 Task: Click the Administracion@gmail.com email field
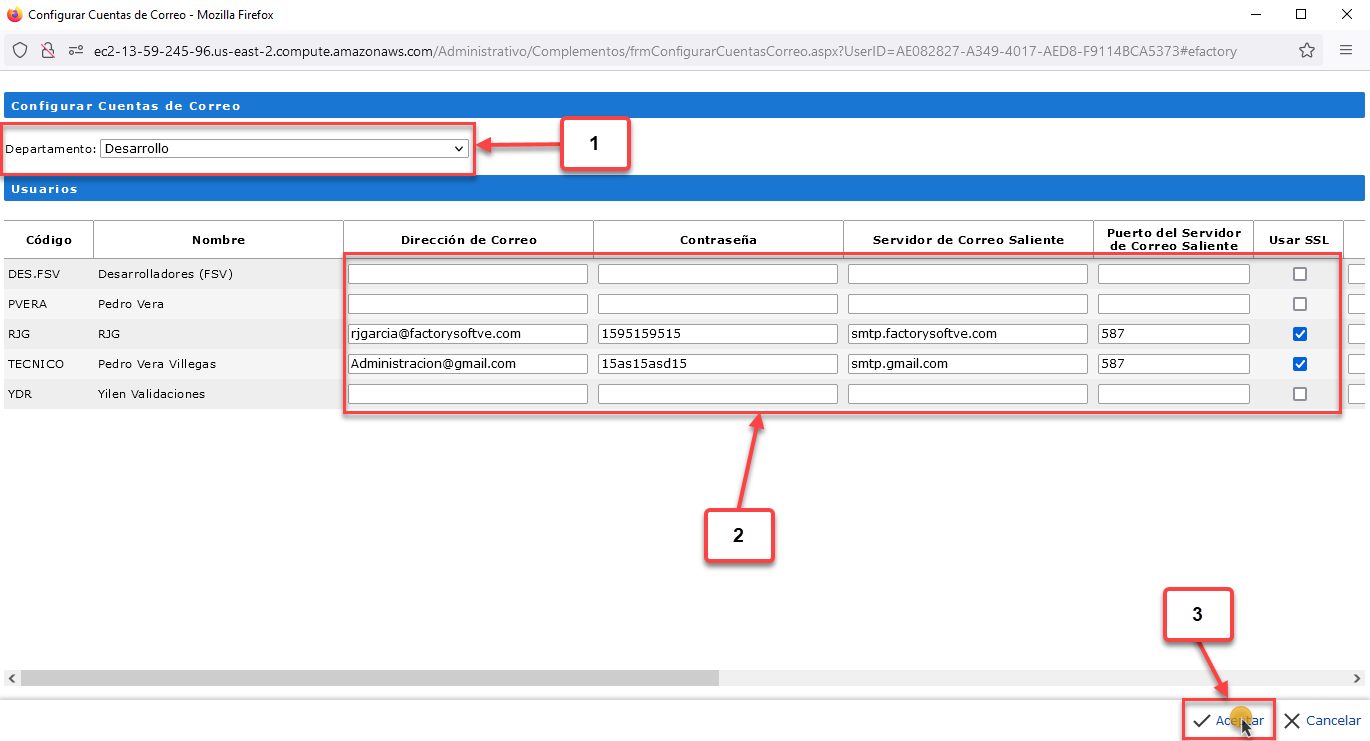pos(468,364)
